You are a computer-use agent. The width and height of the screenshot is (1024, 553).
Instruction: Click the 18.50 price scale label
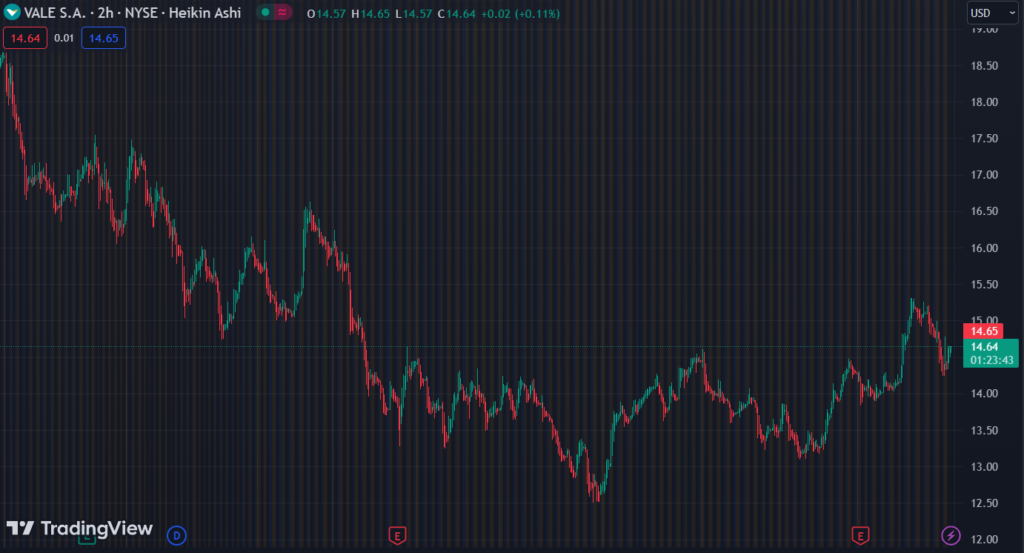[x=984, y=66]
